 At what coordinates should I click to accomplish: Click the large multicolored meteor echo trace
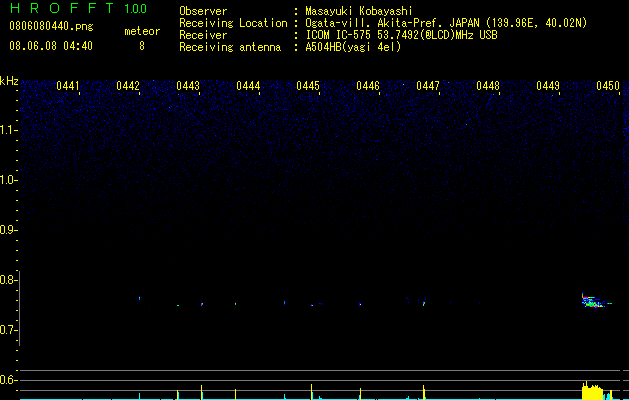pyautogui.click(x=596, y=301)
